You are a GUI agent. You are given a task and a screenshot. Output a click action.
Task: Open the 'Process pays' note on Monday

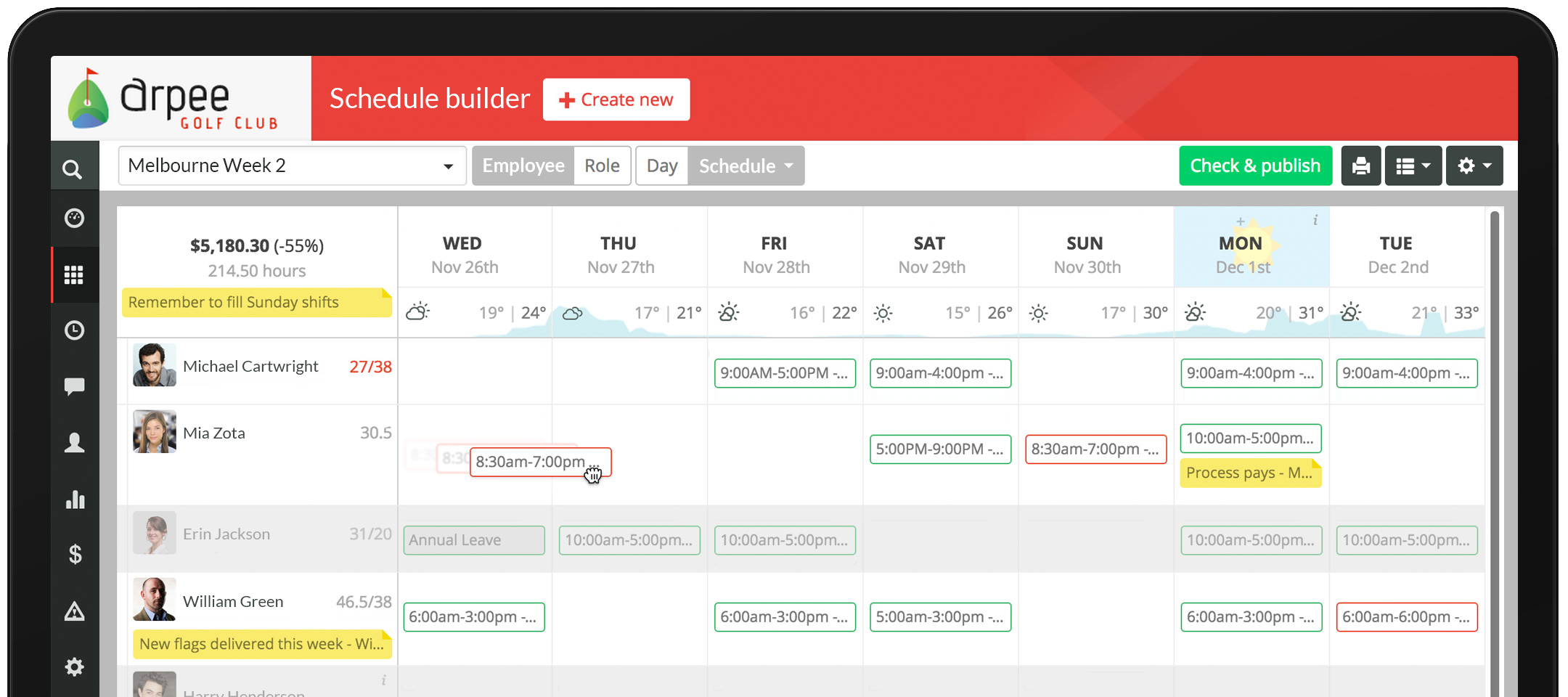click(1251, 473)
